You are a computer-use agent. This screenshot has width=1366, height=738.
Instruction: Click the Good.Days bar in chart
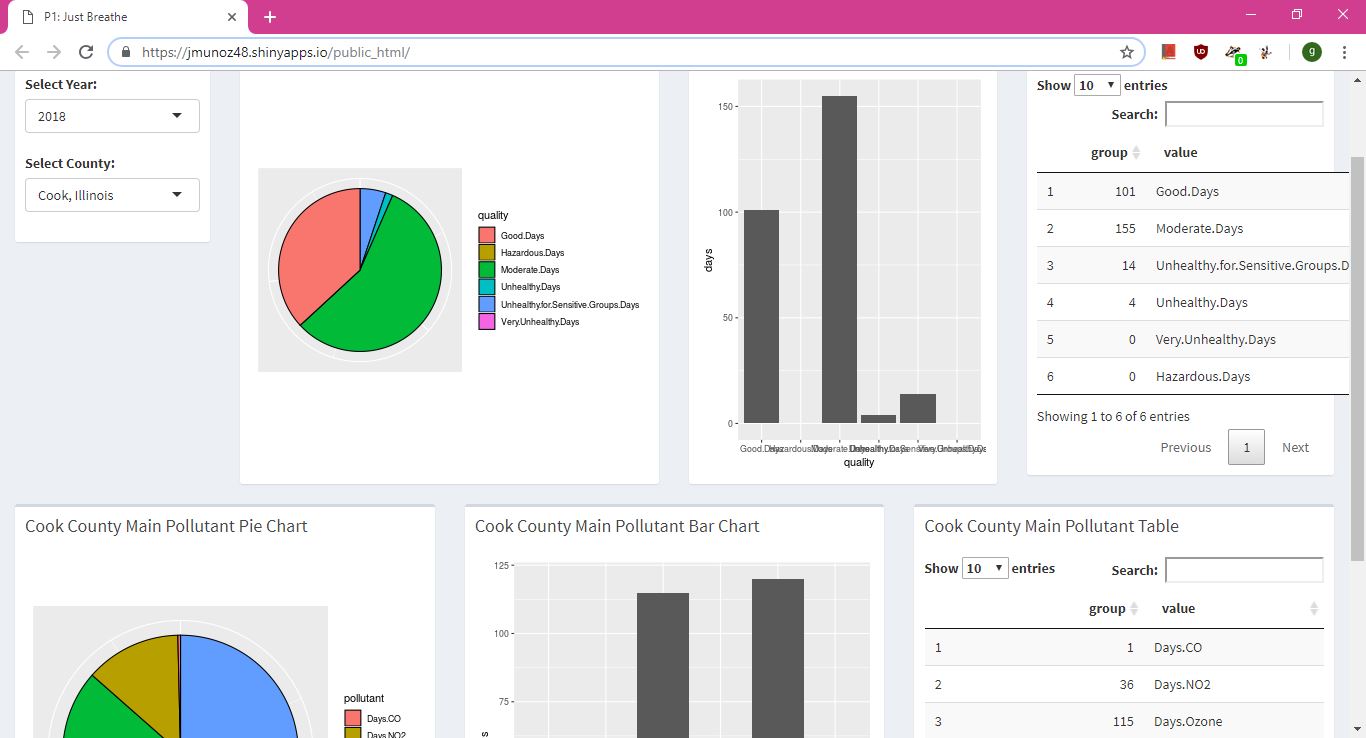click(761, 317)
